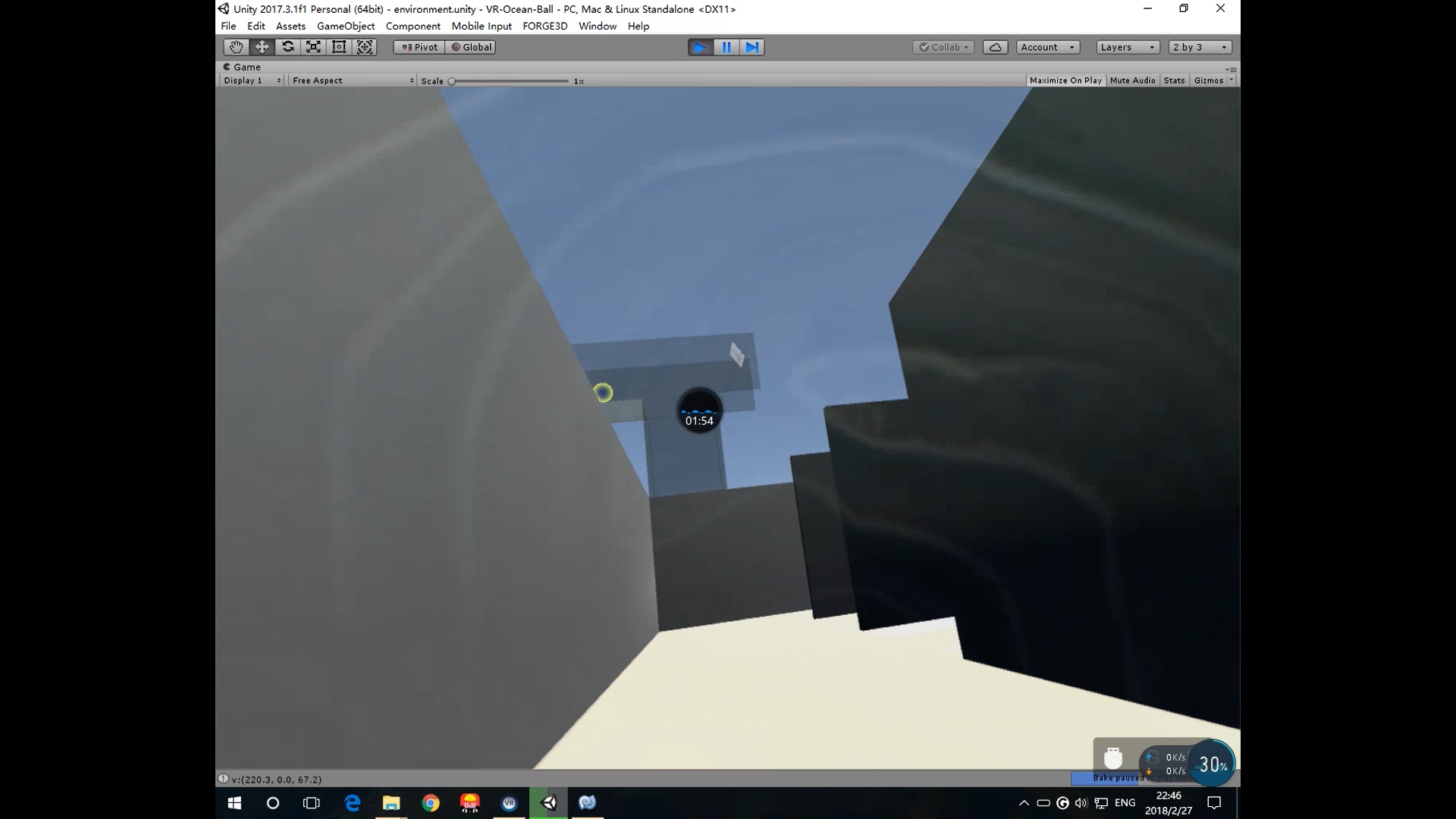Expand the Free Aspect dropdown

coord(353,80)
